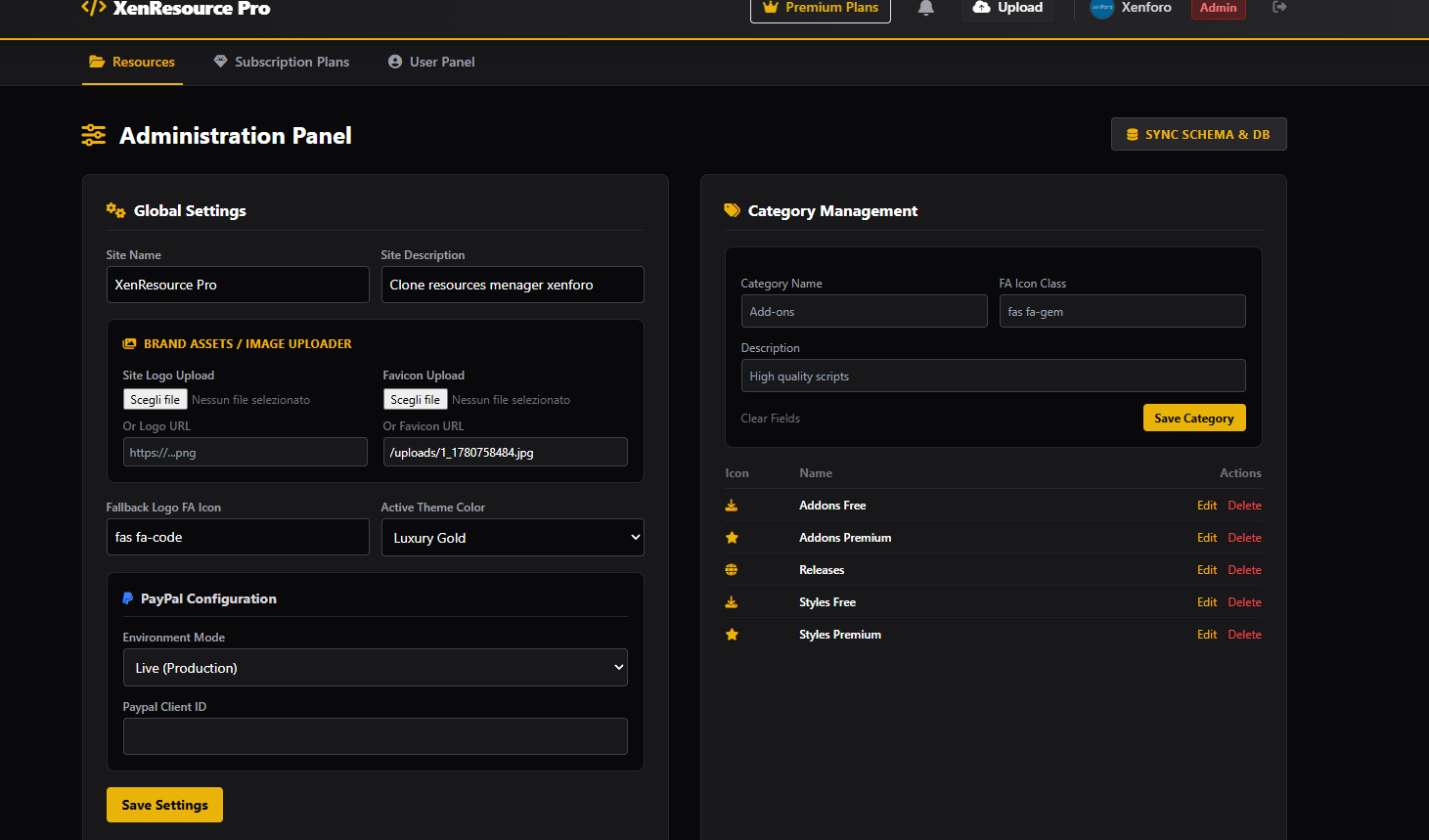Click the star icon for Styles Premium
Image resolution: width=1429 pixels, height=840 pixels.
[x=732, y=635]
